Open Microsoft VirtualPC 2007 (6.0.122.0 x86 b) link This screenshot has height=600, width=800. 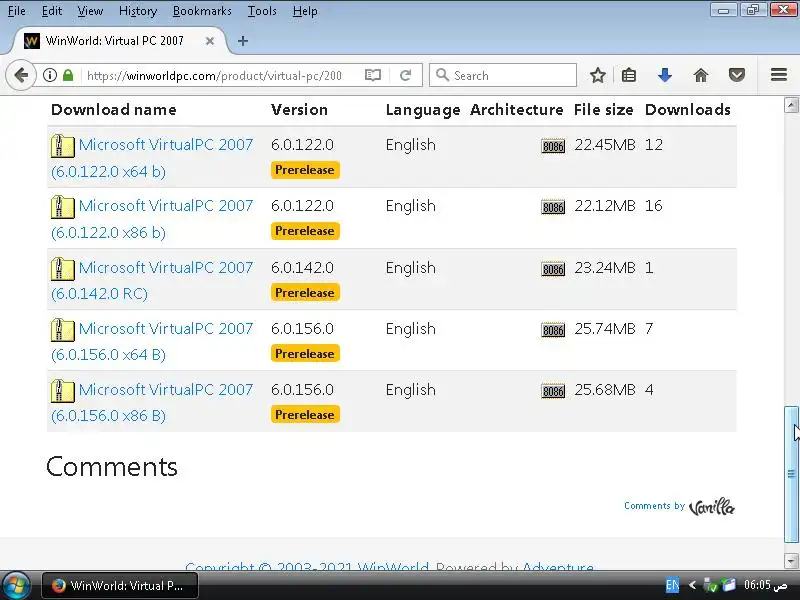pyautogui.click(x=152, y=219)
